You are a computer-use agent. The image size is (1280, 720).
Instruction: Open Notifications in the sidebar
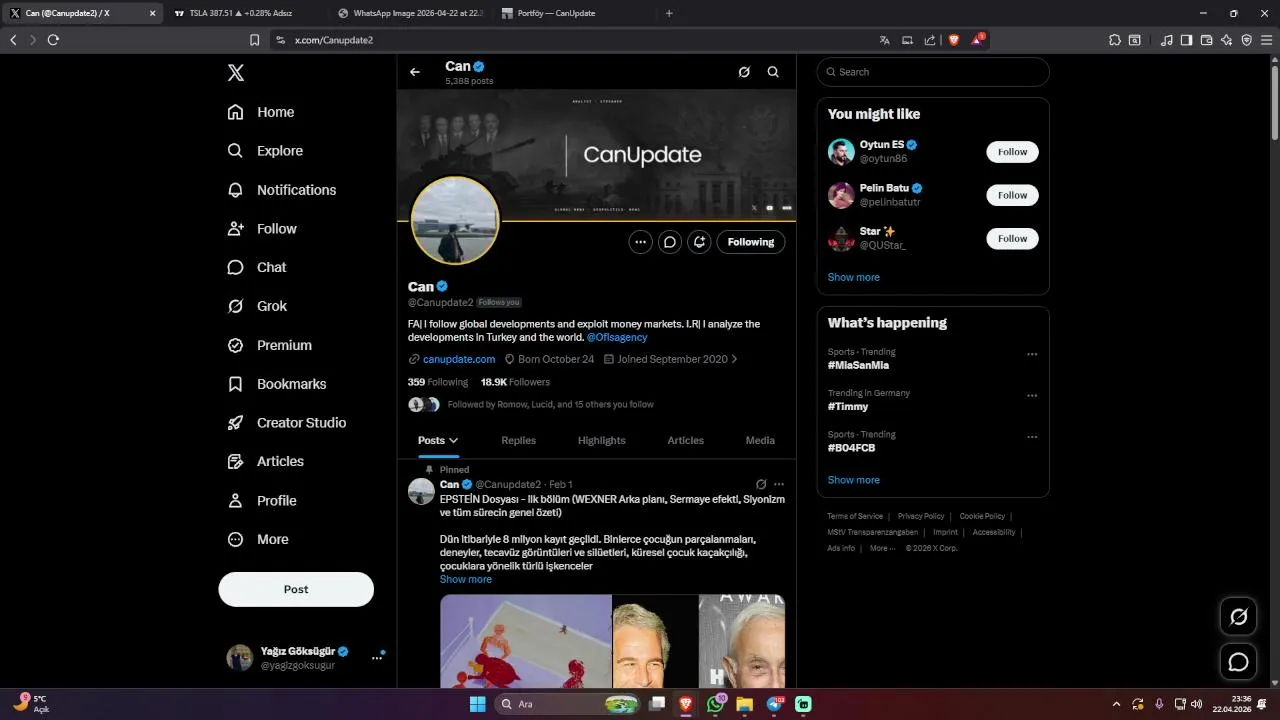coord(282,190)
